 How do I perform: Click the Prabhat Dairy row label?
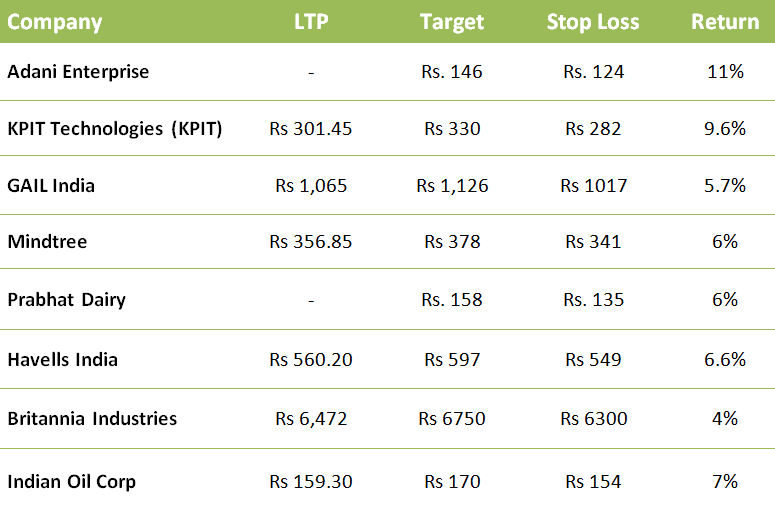click(x=67, y=300)
